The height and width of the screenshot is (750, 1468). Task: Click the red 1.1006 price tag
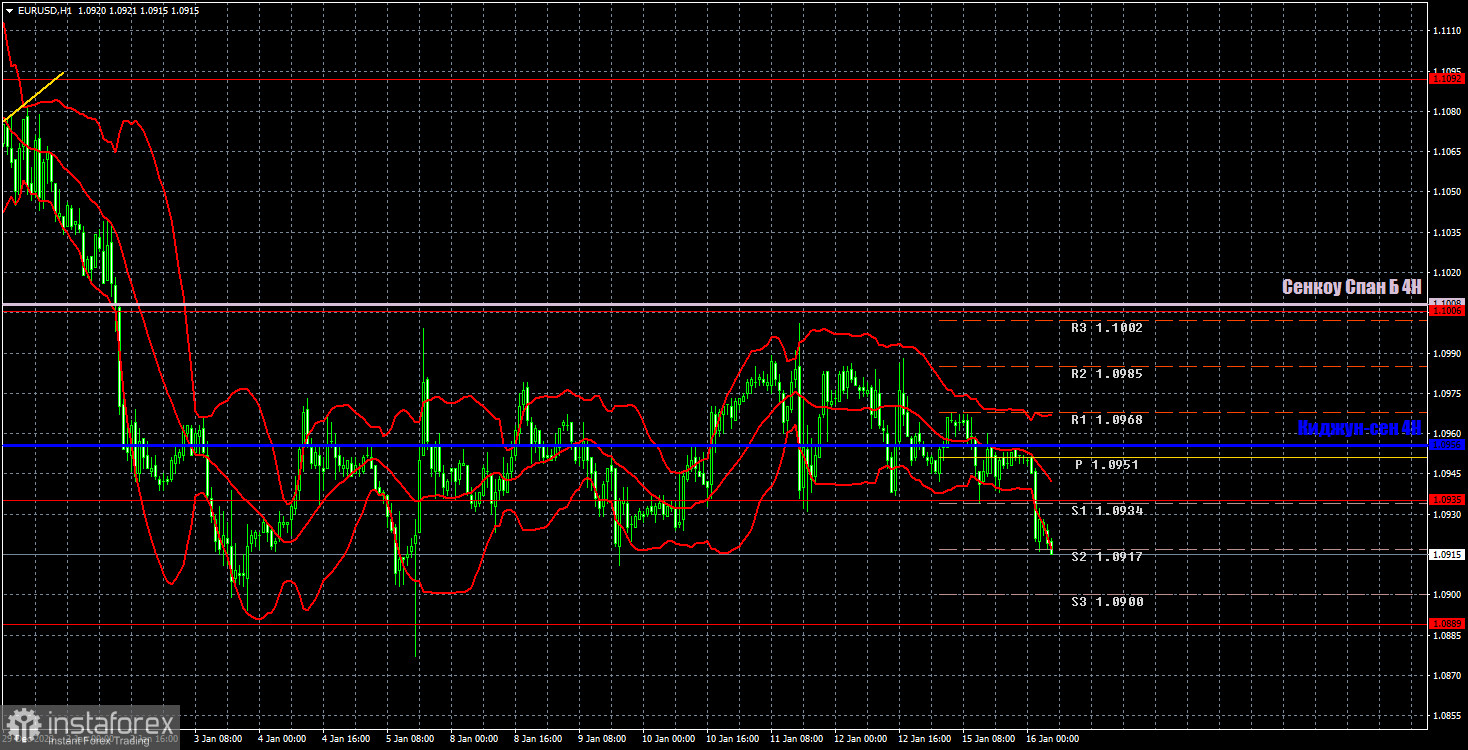pos(1448,311)
